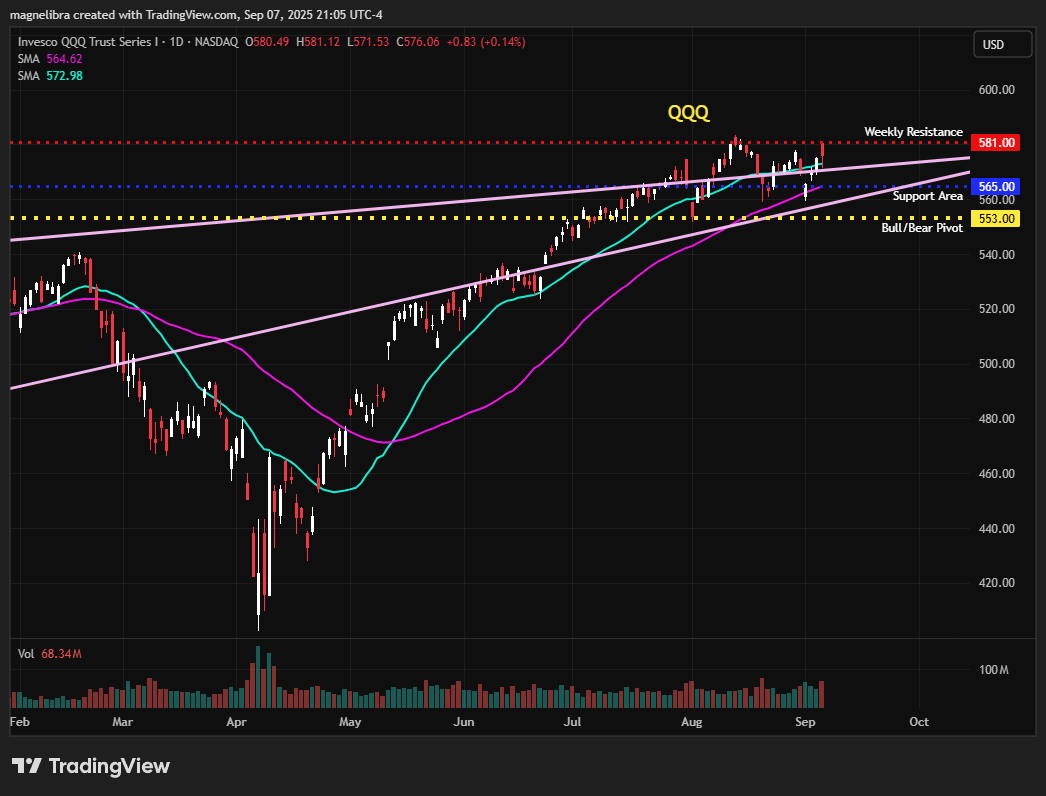
Task: Click the Vol 68.34M volume legend
Action: click(x=49, y=654)
